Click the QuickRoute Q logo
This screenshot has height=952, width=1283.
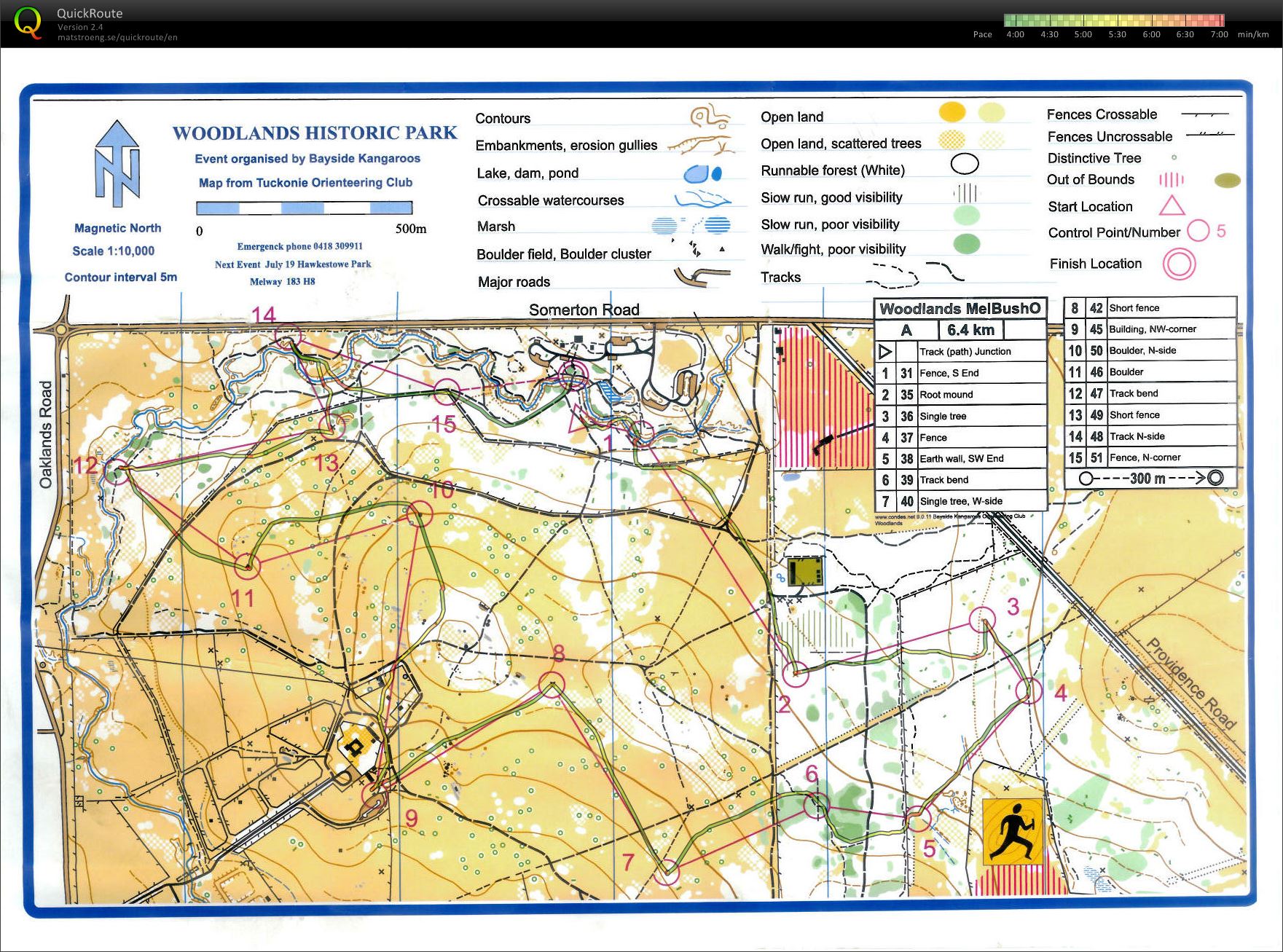pos(28,22)
